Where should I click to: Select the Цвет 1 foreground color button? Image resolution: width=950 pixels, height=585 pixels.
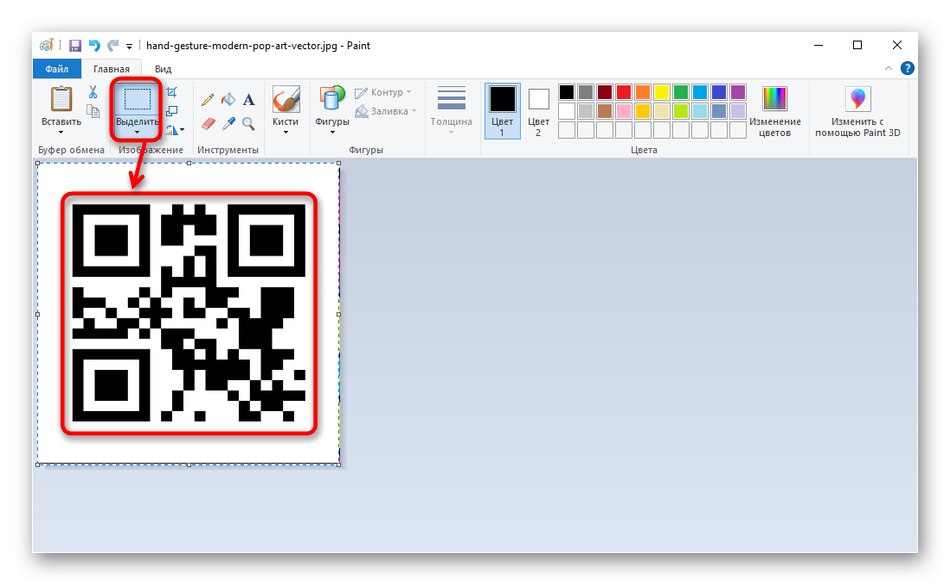[x=502, y=111]
